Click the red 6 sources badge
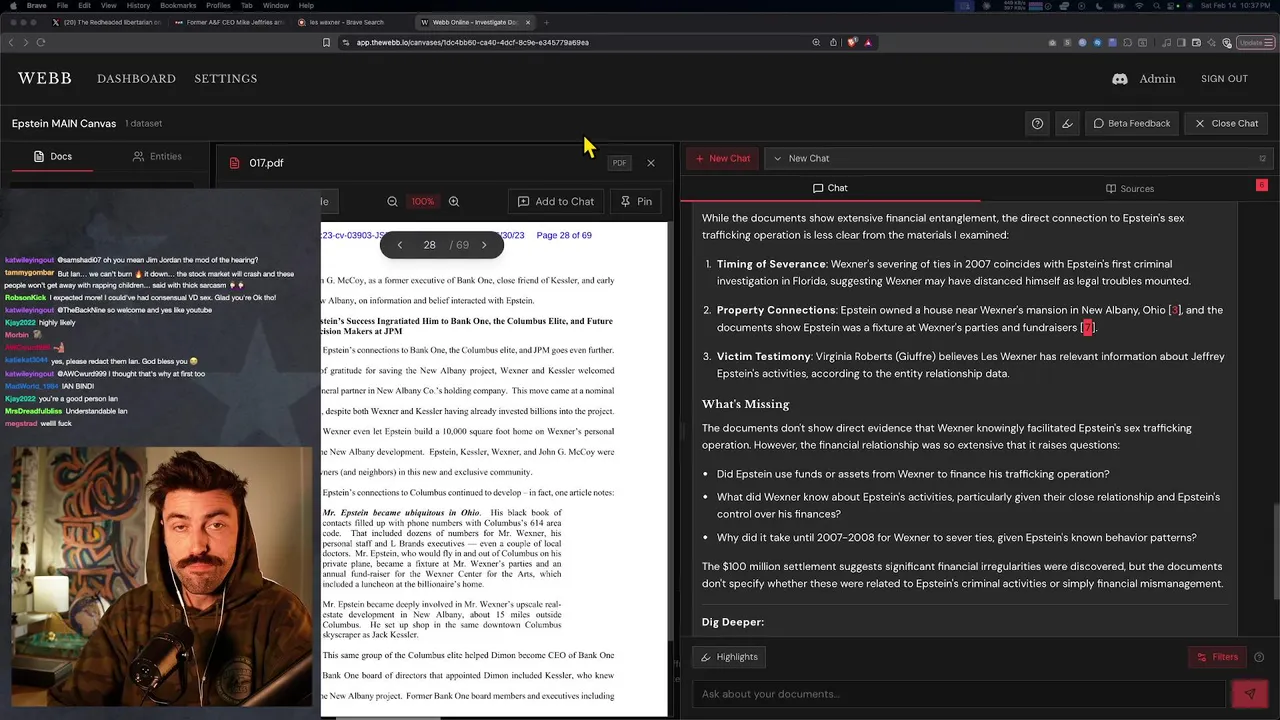1280x720 pixels. point(1262,185)
